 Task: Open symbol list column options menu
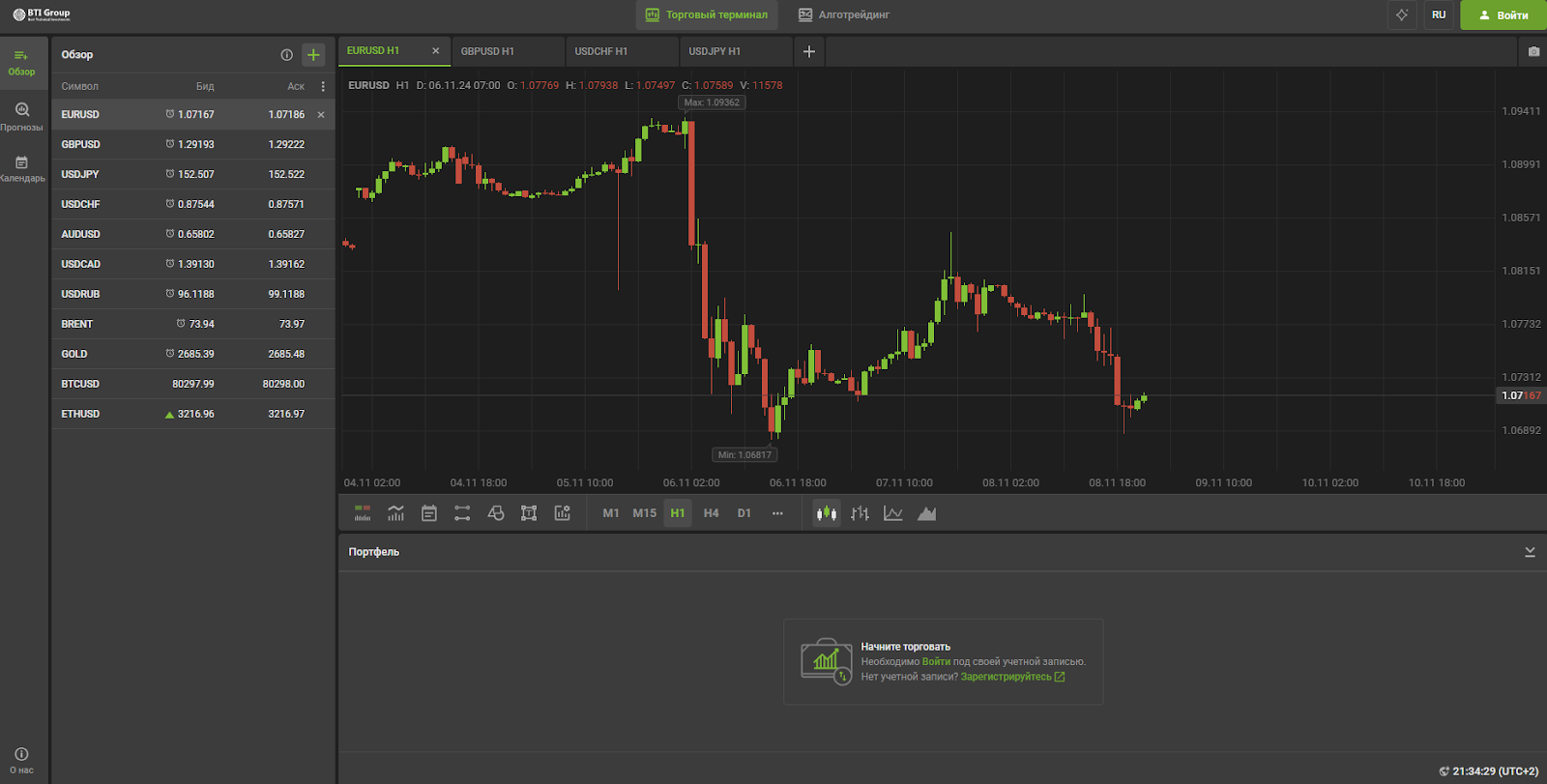point(323,86)
